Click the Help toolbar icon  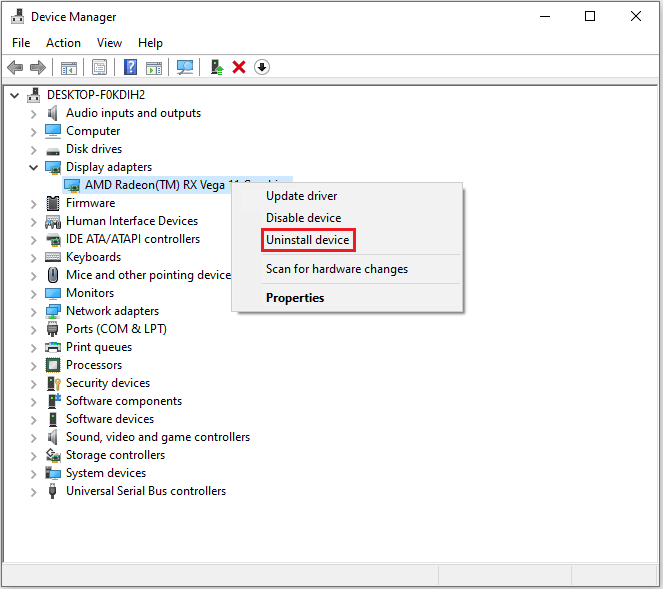pos(130,67)
